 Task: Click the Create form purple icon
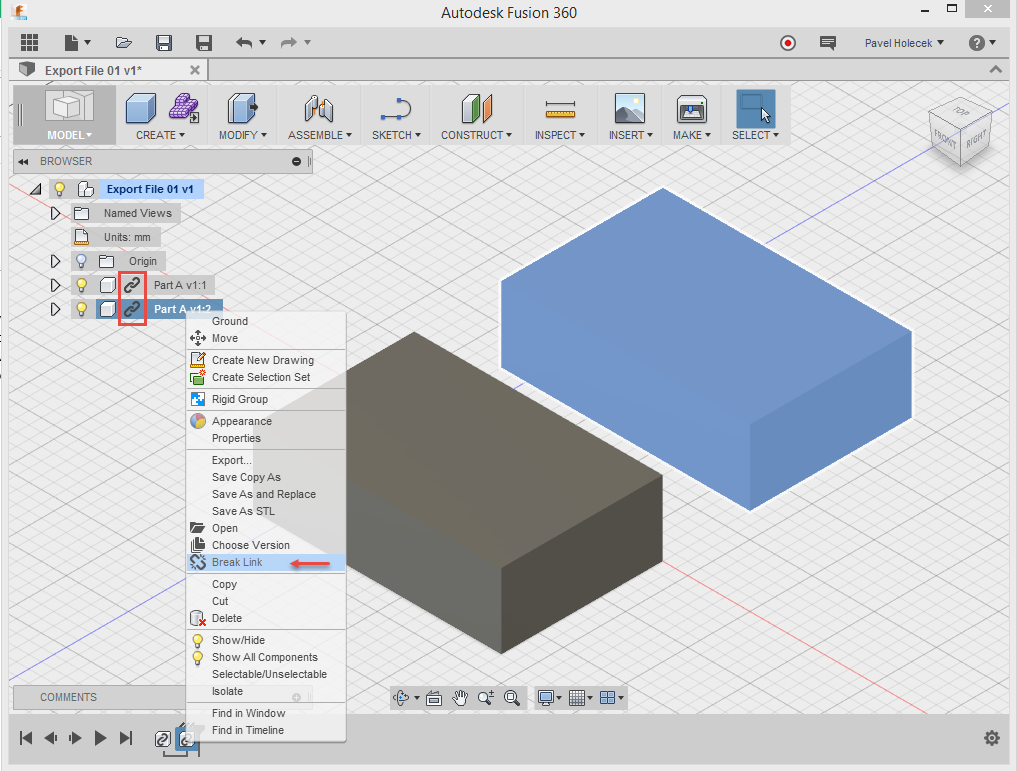pyautogui.click(x=184, y=108)
